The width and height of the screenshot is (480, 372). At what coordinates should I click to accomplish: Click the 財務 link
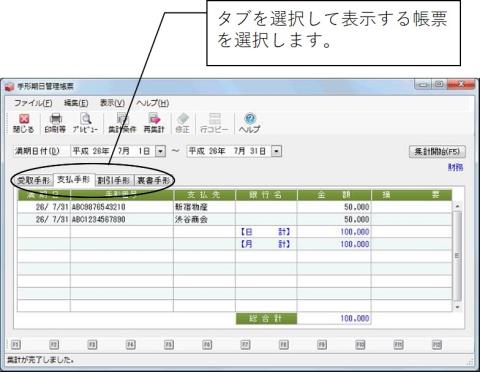(x=455, y=167)
